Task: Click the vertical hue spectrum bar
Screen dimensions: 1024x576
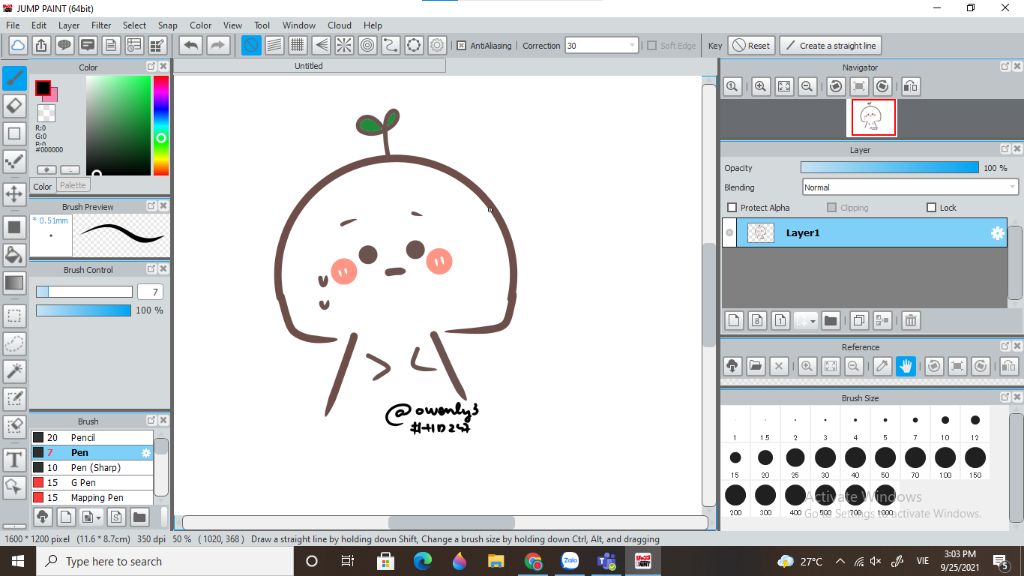Action: click(x=161, y=125)
